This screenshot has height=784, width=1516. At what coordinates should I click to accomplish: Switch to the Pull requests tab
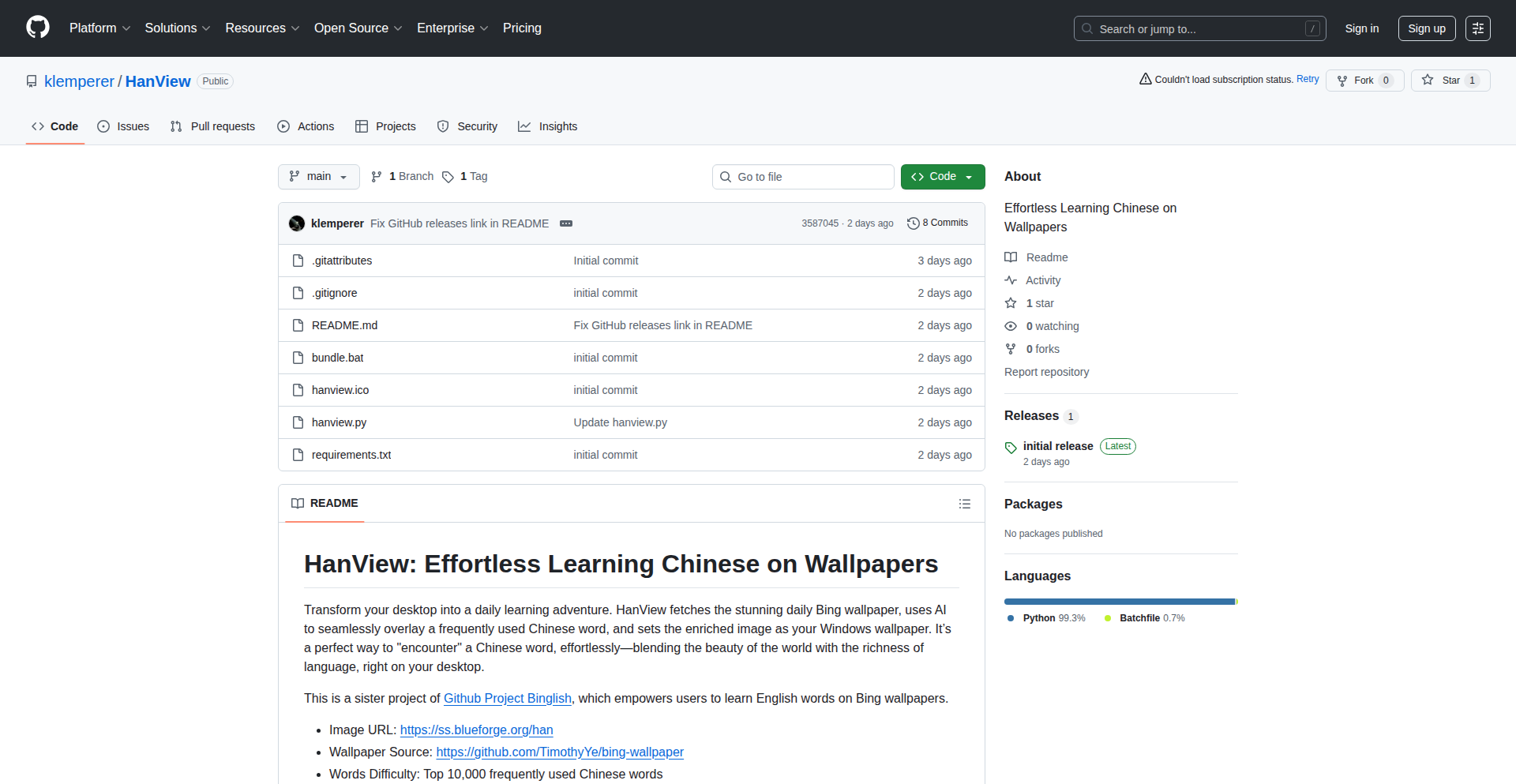(213, 126)
